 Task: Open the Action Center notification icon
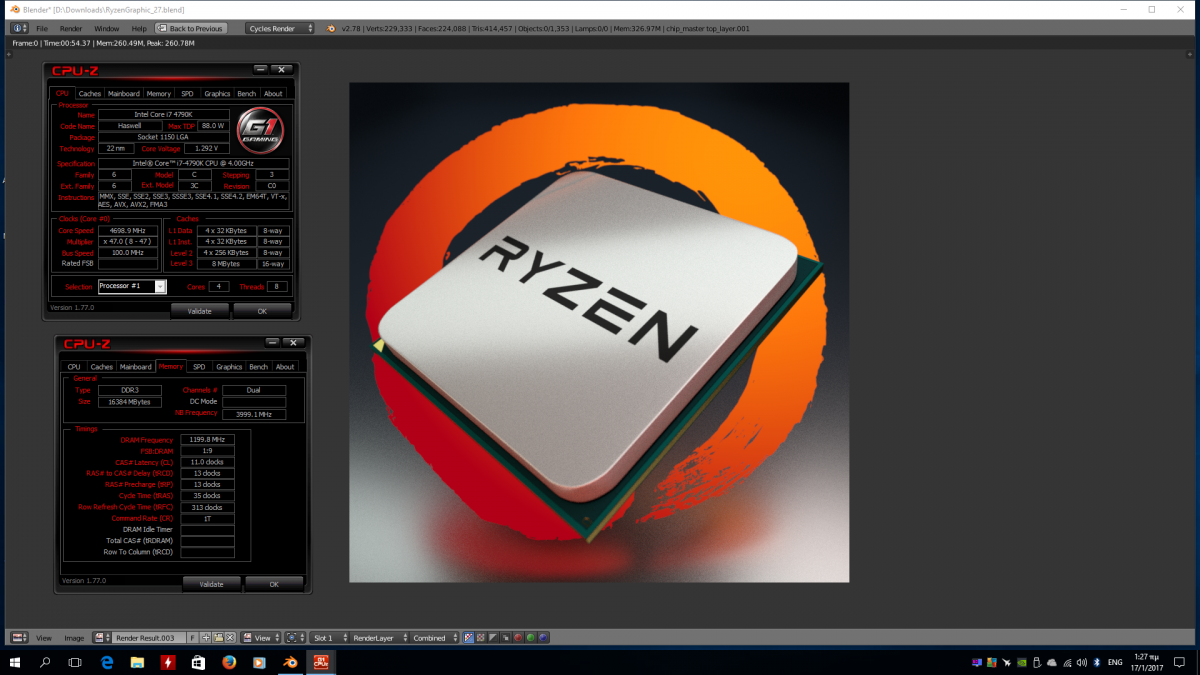1179,662
